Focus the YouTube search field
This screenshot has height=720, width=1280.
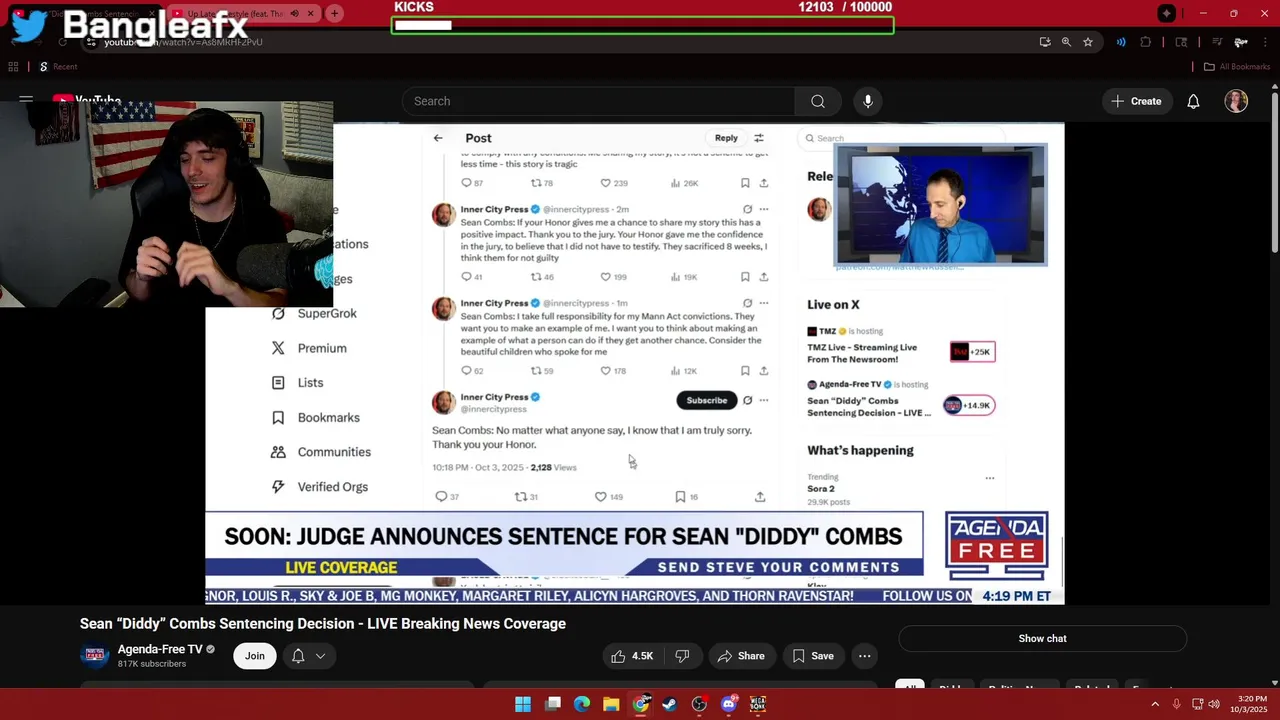[x=598, y=101]
